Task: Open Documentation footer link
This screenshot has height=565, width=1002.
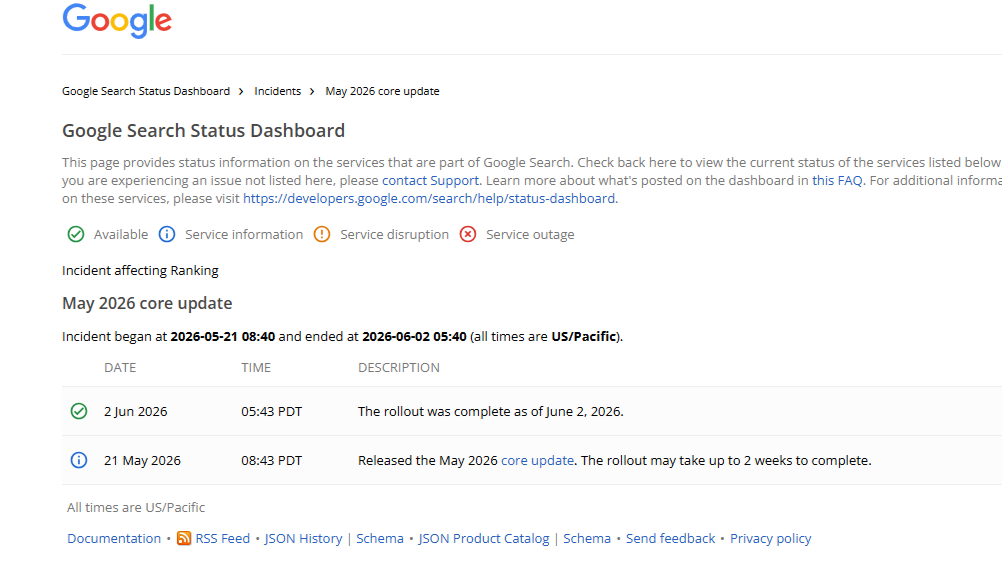Action: tap(114, 538)
